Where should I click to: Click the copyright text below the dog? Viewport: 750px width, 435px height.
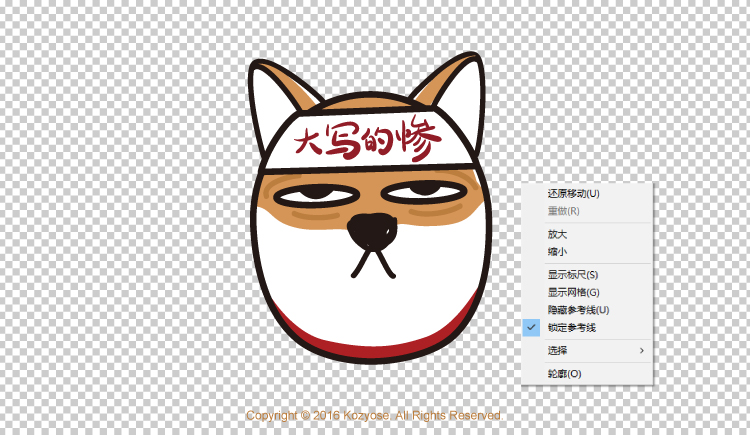pos(375,415)
